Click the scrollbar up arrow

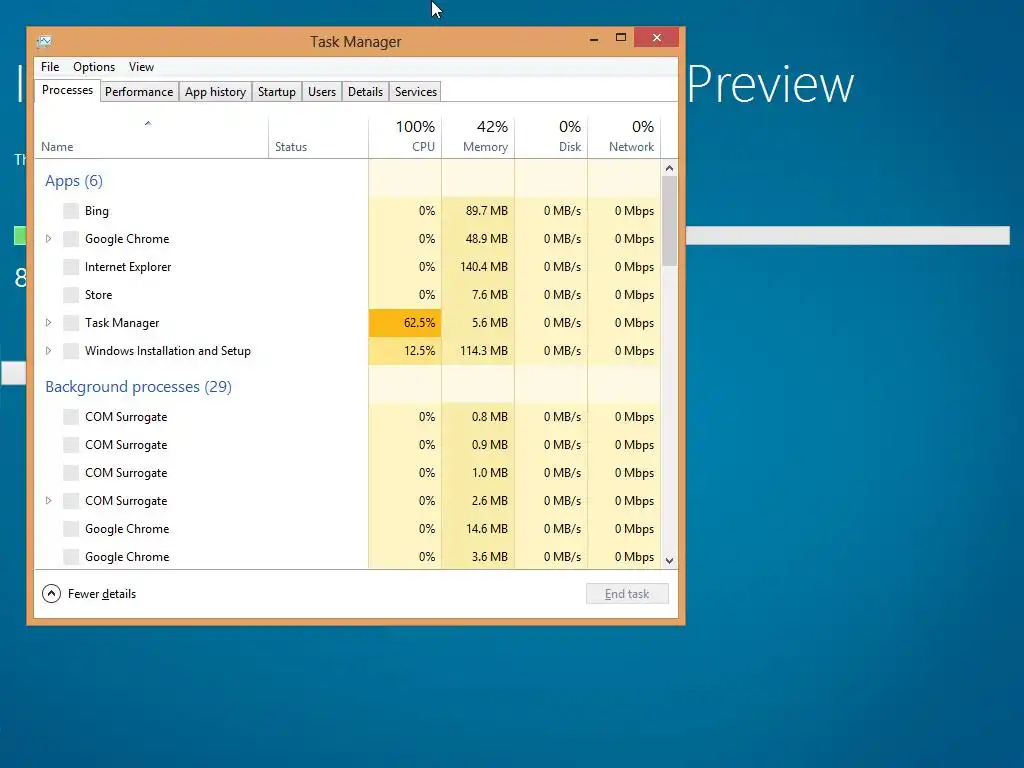point(669,168)
